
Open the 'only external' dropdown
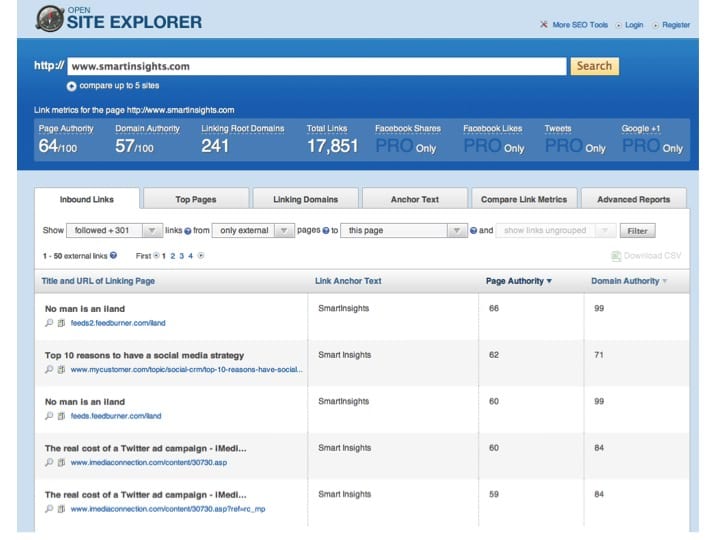click(252, 231)
